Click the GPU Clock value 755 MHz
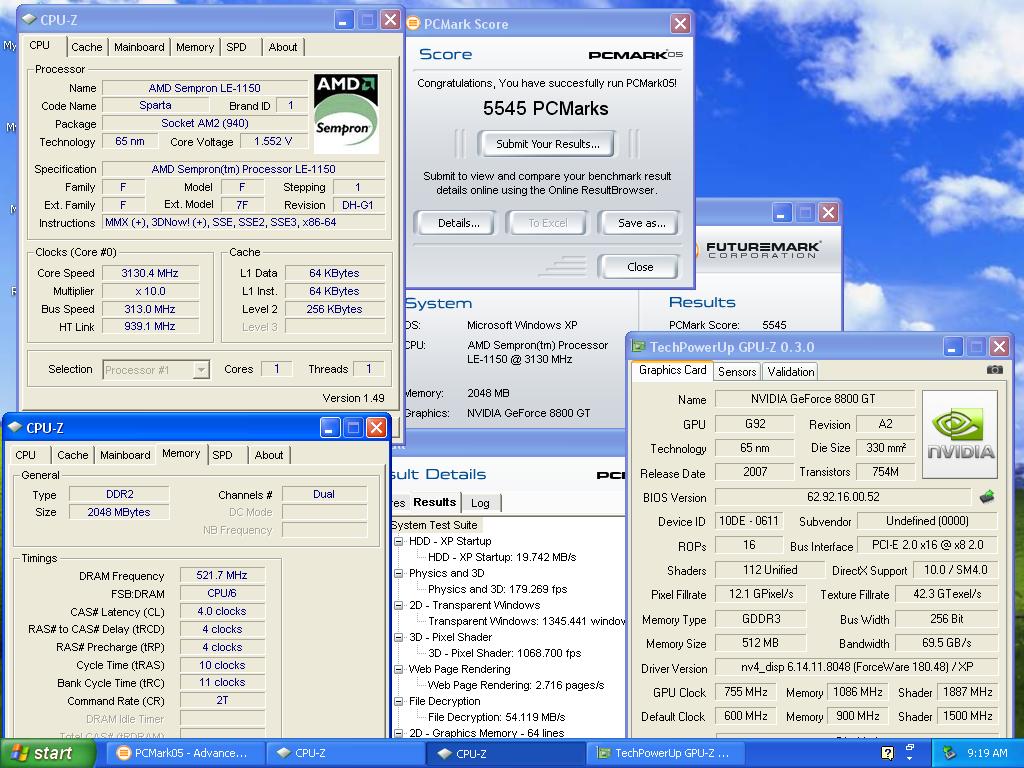This screenshot has height=768, width=1024. [x=746, y=692]
